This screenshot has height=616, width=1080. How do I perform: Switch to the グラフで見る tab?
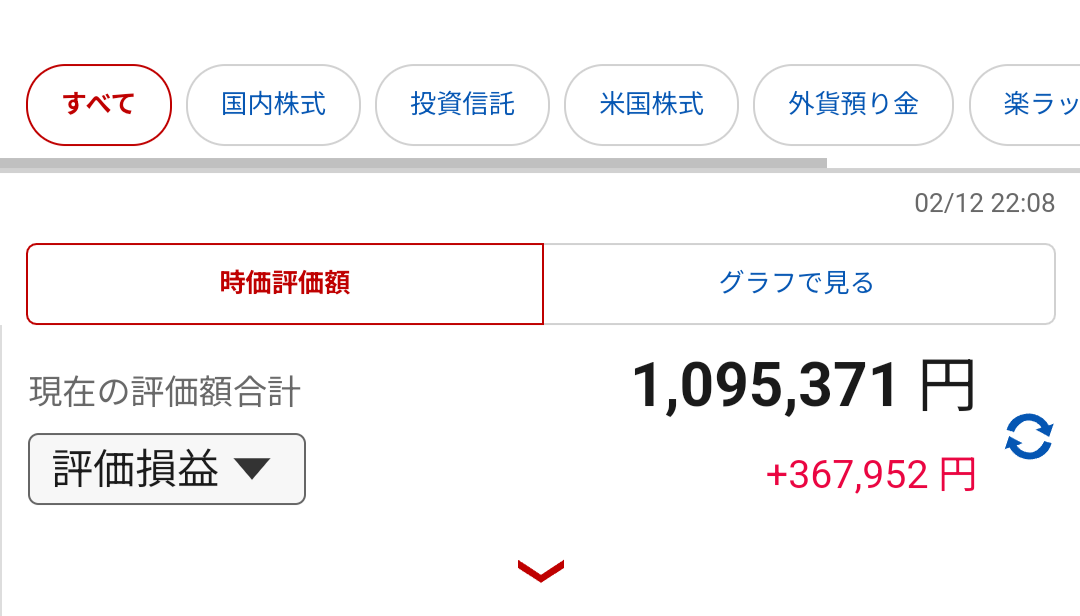tap(799, 284)
